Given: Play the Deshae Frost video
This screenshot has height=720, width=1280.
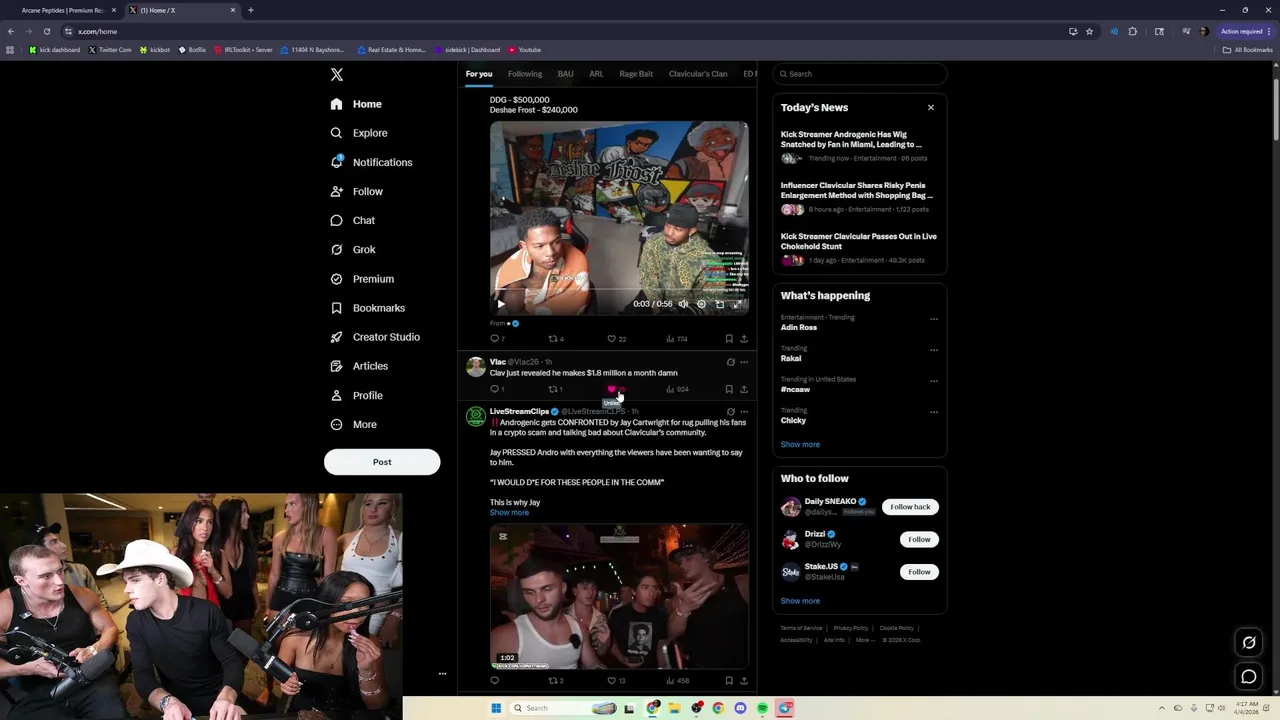Looking at the screenshot, I should [x=501, y=304].
